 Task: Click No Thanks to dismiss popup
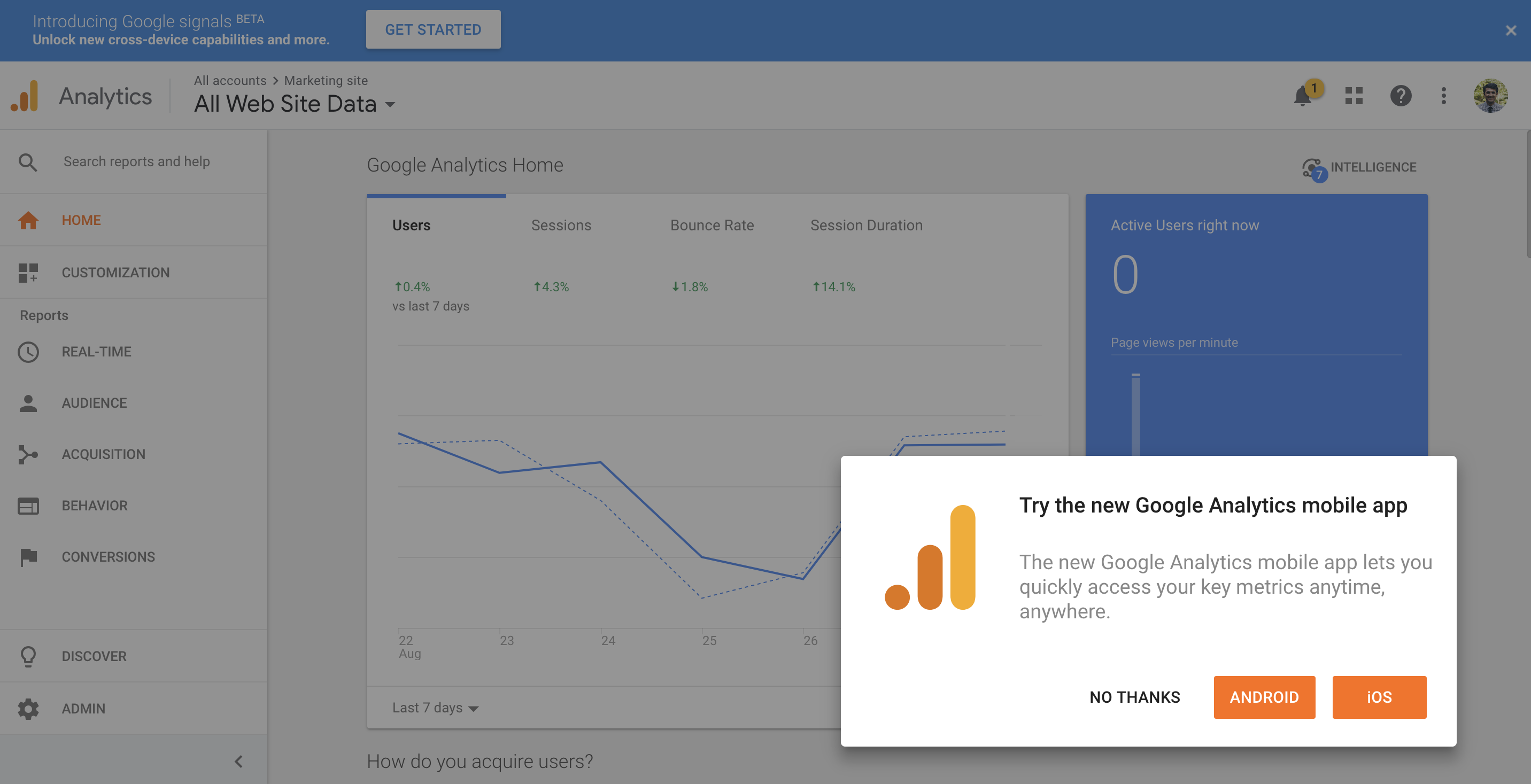[x=1134, y=697]
